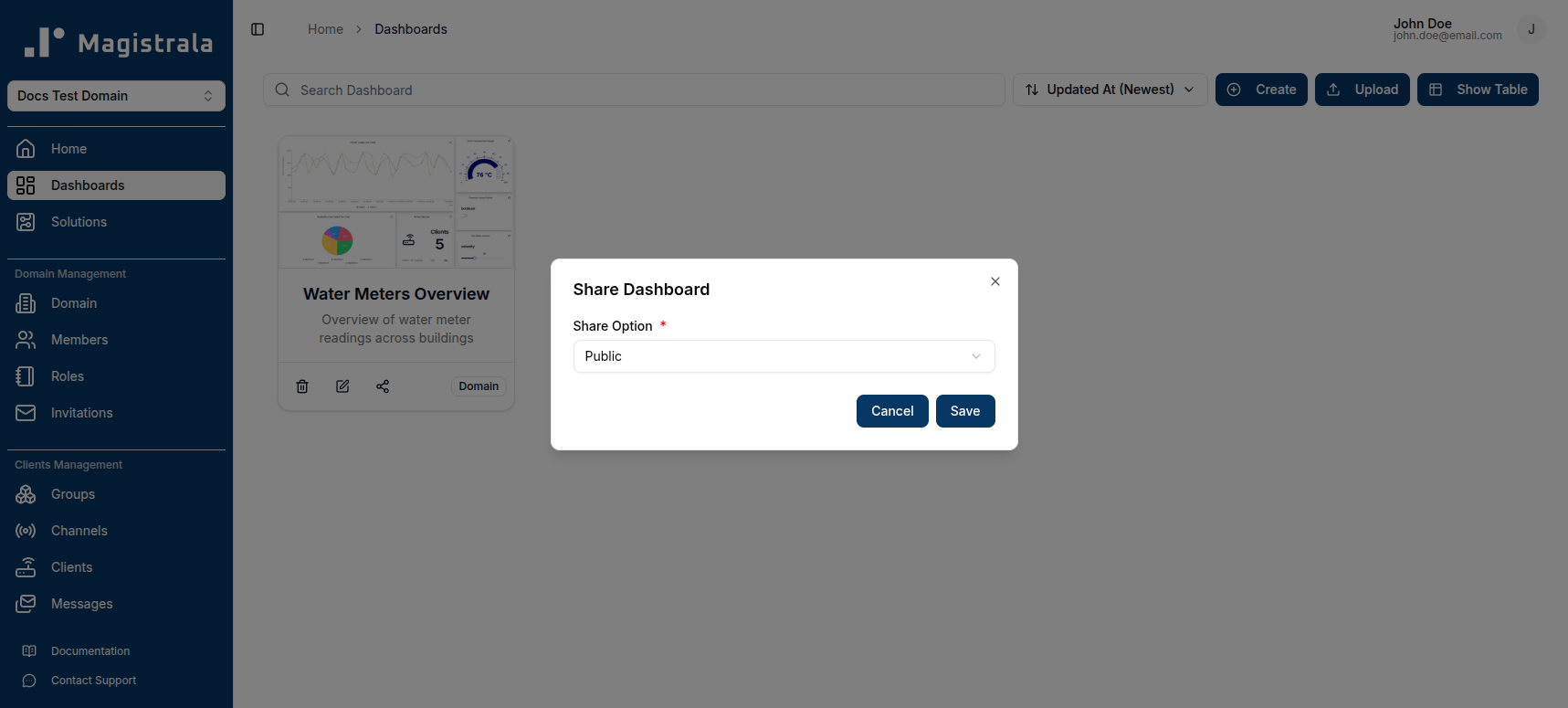
Task: Click the Contact Support chat icon
Action: tap(29, 681)
